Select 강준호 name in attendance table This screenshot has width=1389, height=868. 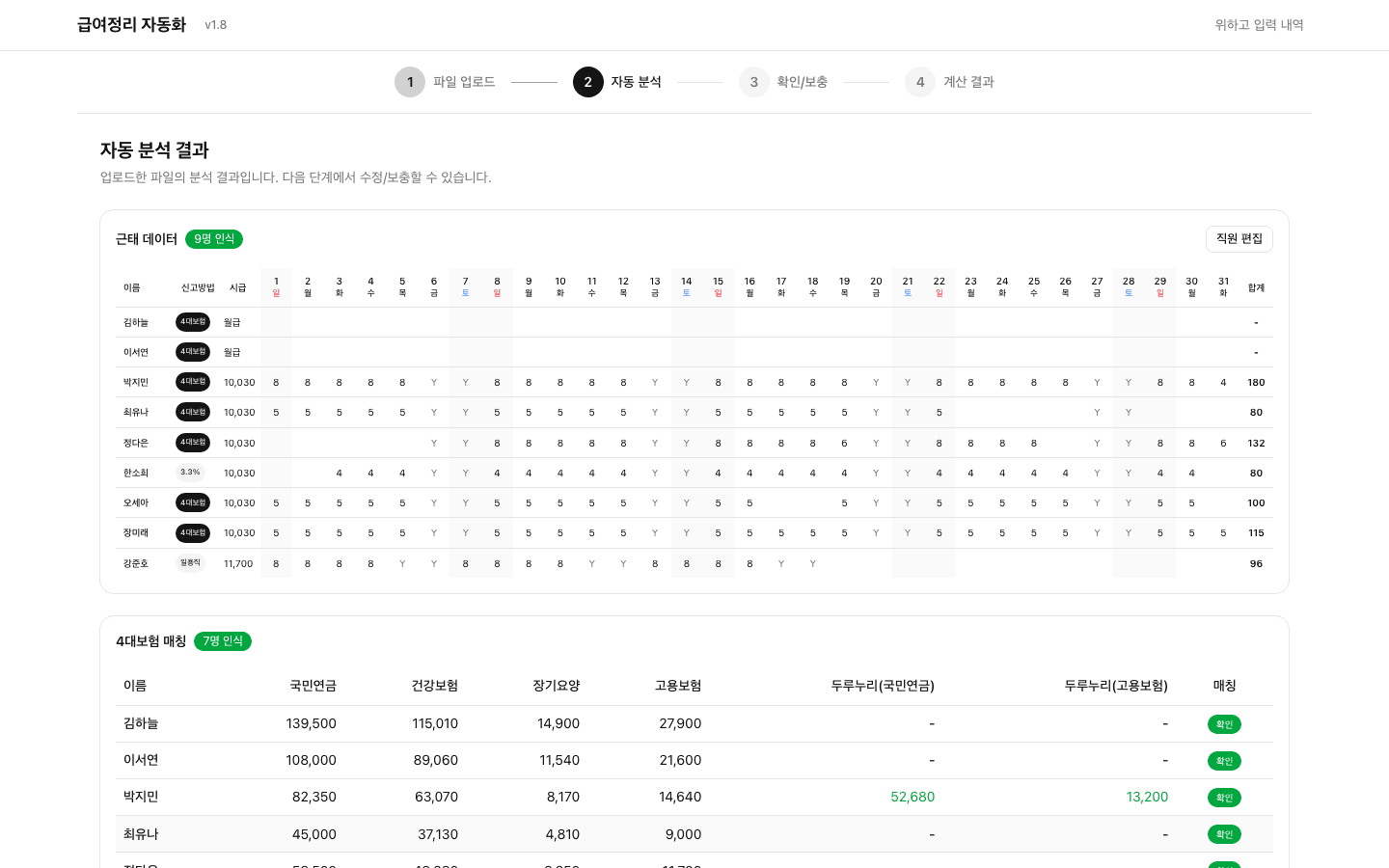[136, 563]
